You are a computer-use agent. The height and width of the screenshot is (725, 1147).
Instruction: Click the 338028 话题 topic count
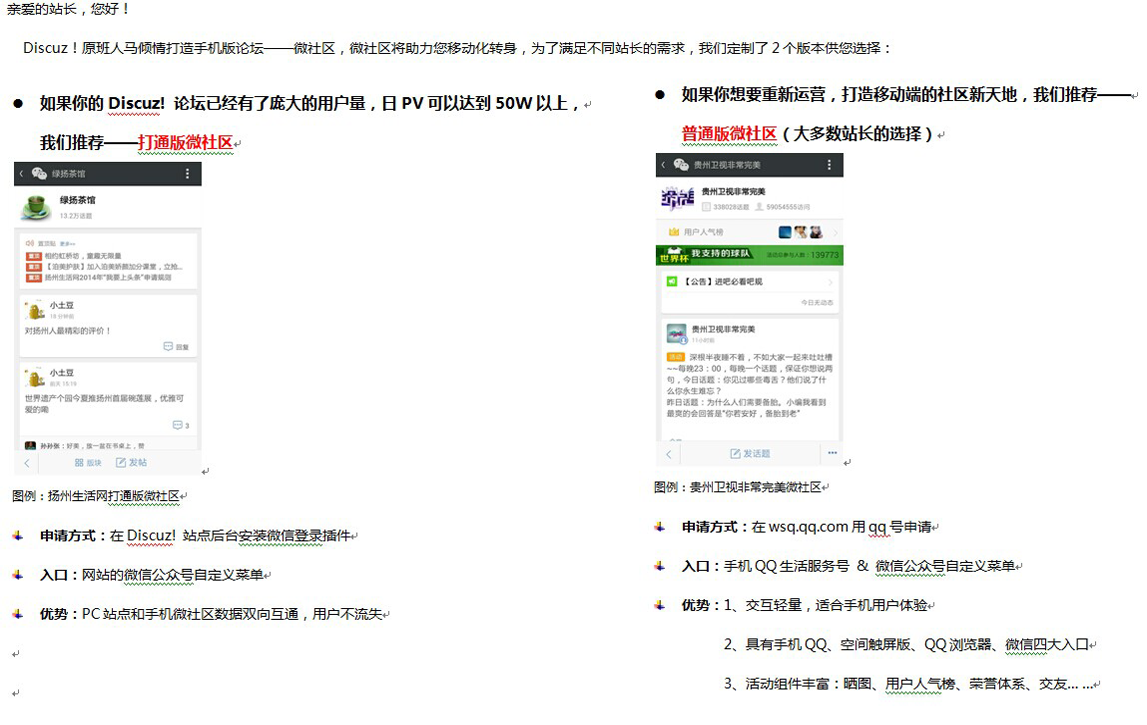(725, 207)
